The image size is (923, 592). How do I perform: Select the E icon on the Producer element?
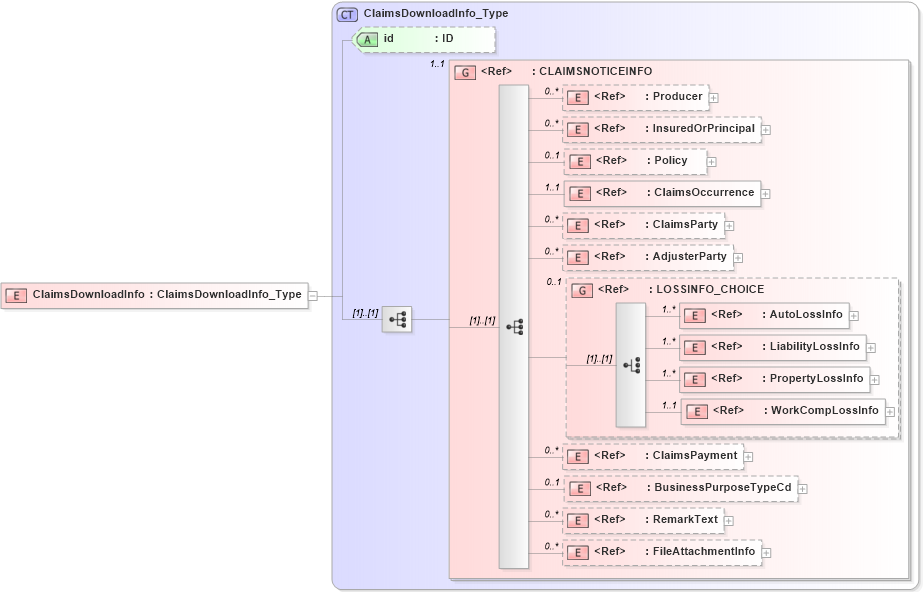[x=577, y=97]
